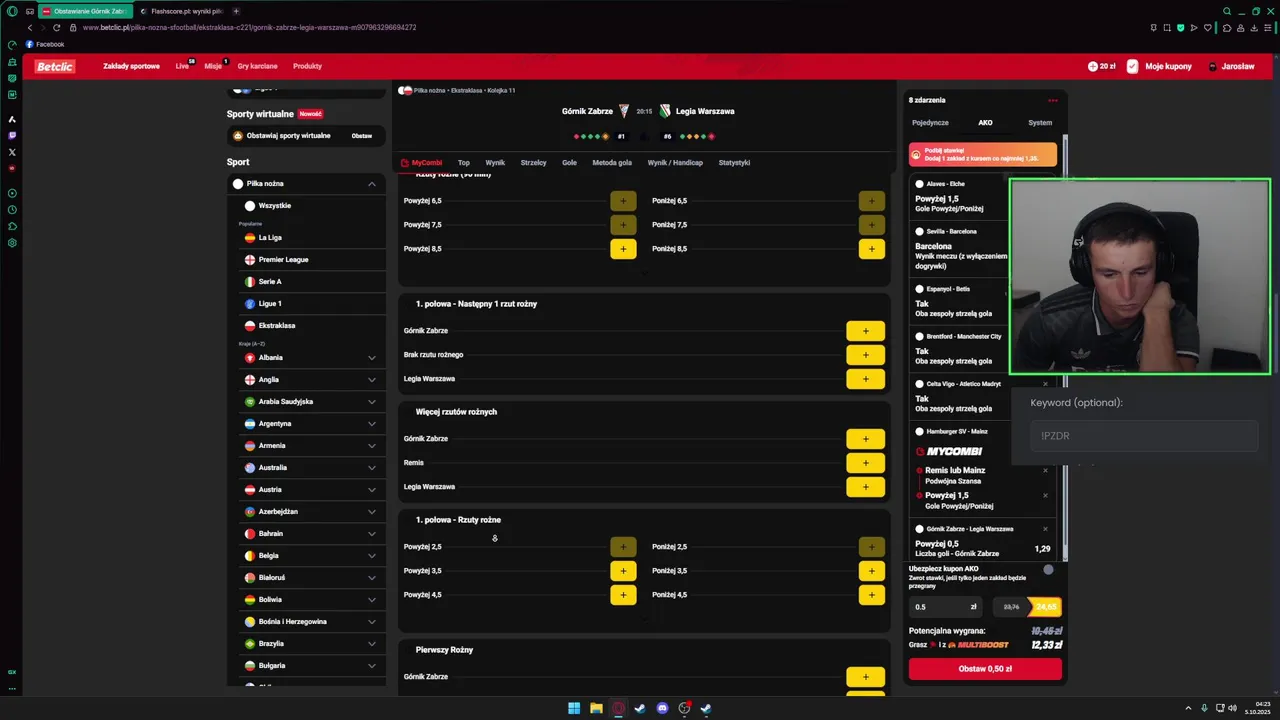Remove Górnik Zabrze - Legia Warszawa bet with X
The height and width of the screenshot is (720, 1280).
[x=1046, y=529]
